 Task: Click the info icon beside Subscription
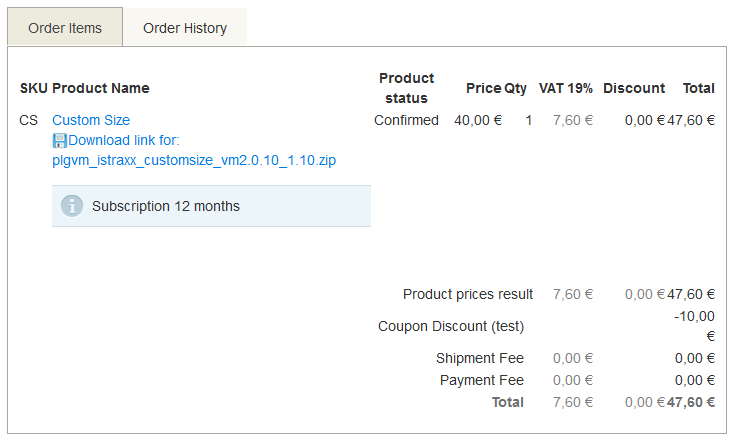point(72,206)
